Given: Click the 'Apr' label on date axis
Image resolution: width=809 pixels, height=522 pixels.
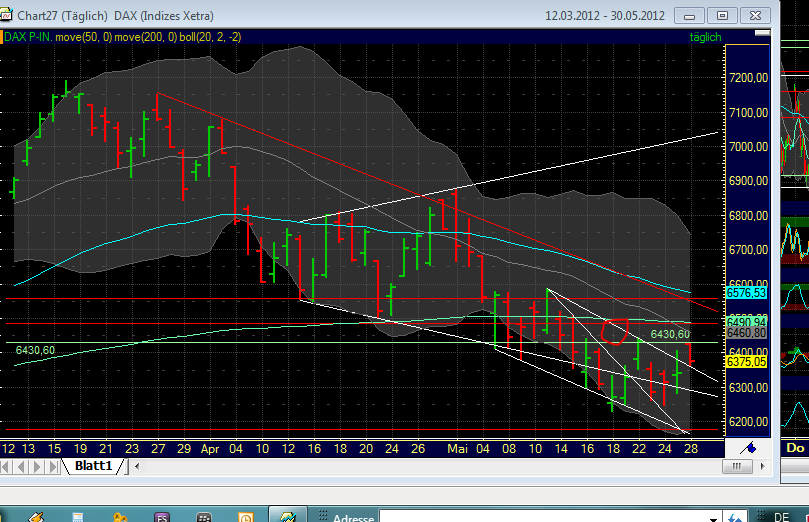Looking at the screenshot, I should tap(210, 449).
